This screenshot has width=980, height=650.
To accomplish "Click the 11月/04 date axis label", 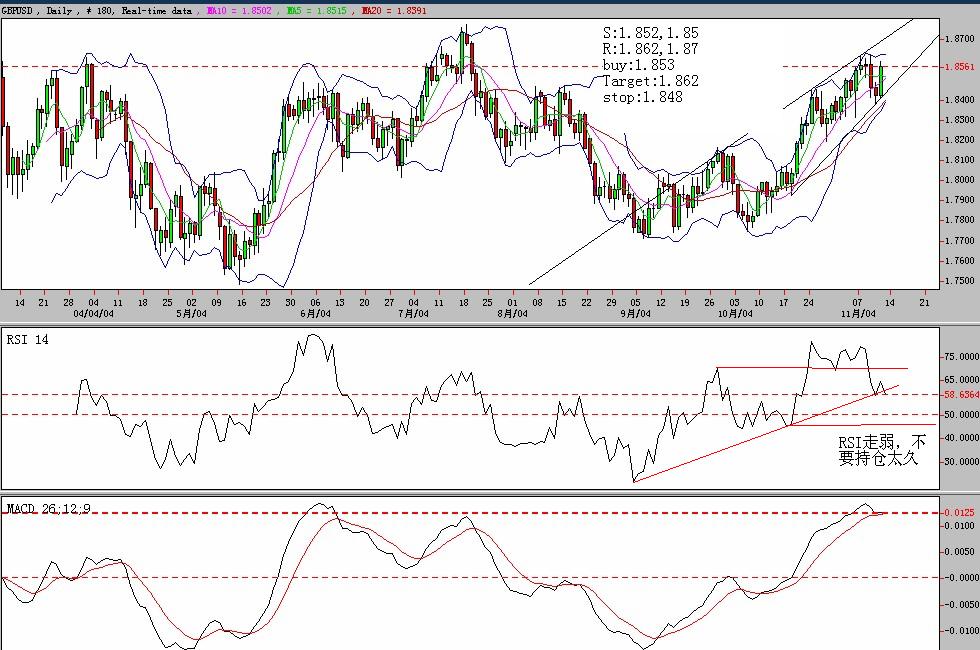I will 861,313.
